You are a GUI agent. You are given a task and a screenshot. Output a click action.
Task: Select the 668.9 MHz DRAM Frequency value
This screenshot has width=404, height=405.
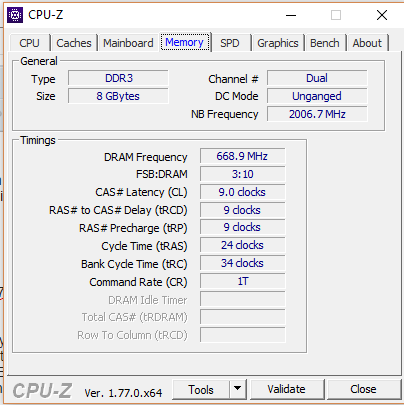pyautogui.click(x=243, y=156)
